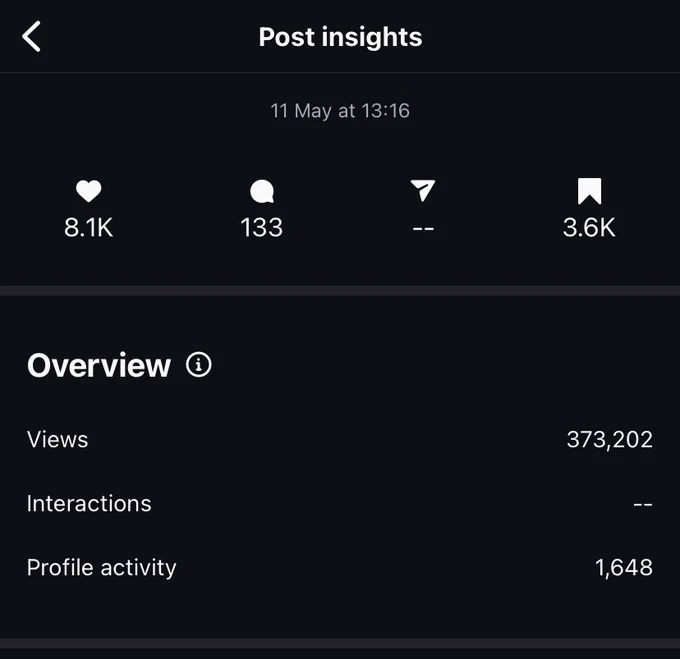This screenshot has width=680, height=659.
Task: Tap the paper plane shares icon
Action: click(422, 190)
